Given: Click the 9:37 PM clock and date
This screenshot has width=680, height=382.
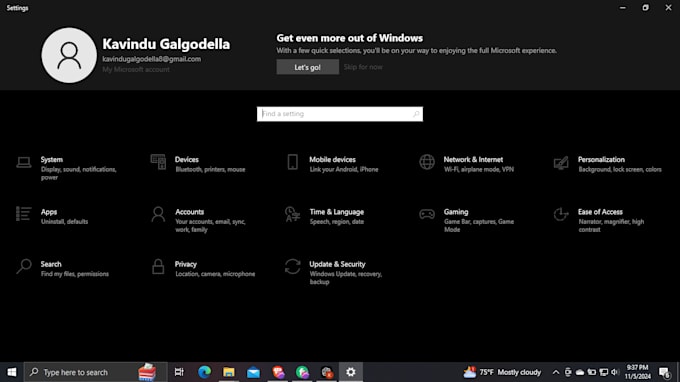Looking at the screenshot, I should [x=638, y=372].
